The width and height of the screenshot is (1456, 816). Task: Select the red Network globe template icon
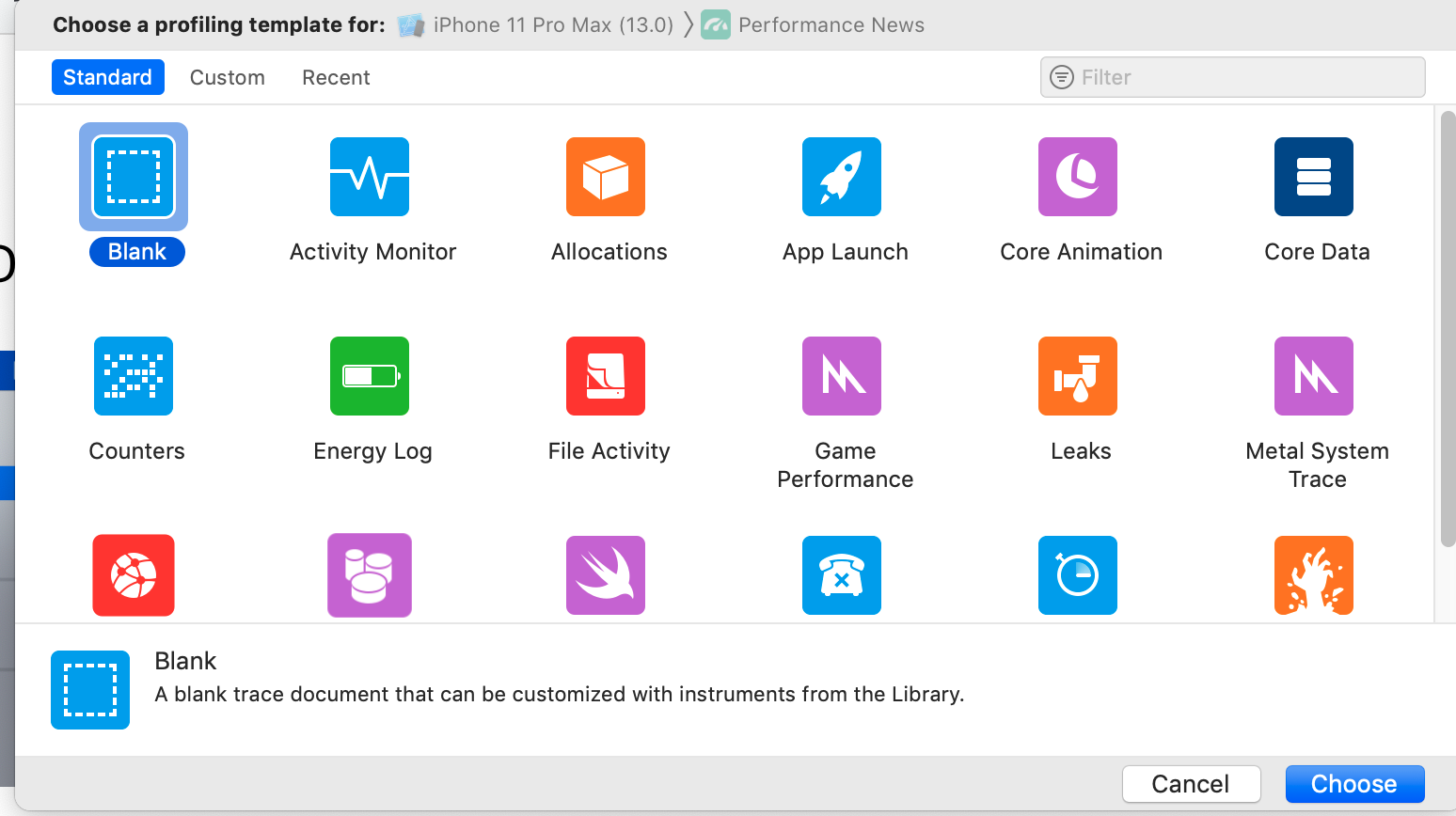click(134, 575)
